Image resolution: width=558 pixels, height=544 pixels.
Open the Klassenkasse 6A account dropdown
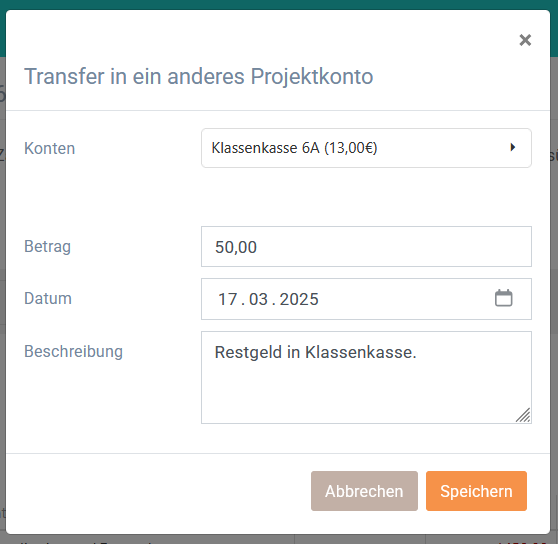[366, 148]
